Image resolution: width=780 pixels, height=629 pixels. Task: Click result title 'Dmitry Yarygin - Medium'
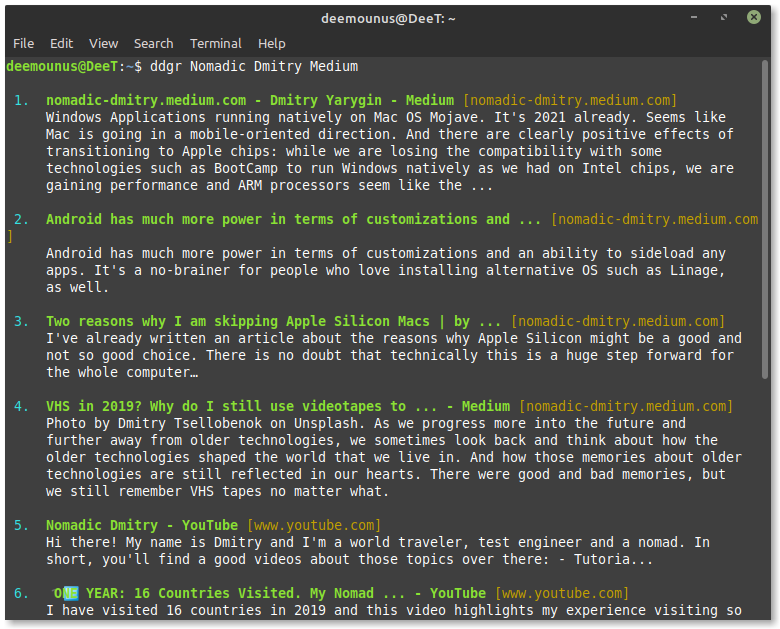pos(362,101)
